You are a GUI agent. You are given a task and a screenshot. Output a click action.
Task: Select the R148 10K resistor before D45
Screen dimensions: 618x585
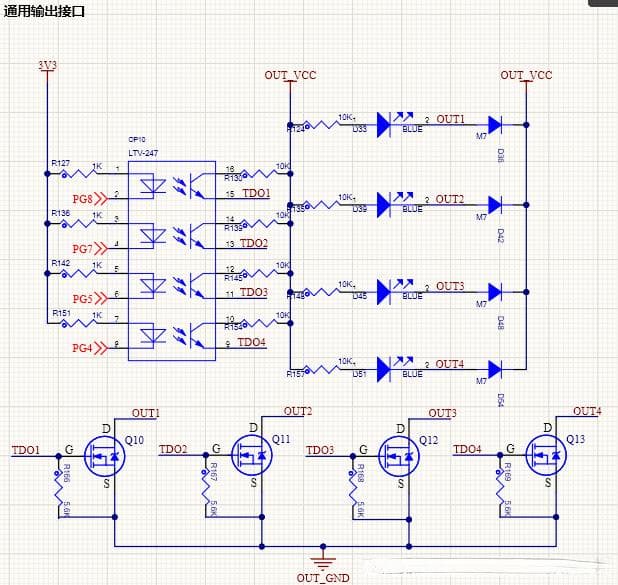(322, 292)
